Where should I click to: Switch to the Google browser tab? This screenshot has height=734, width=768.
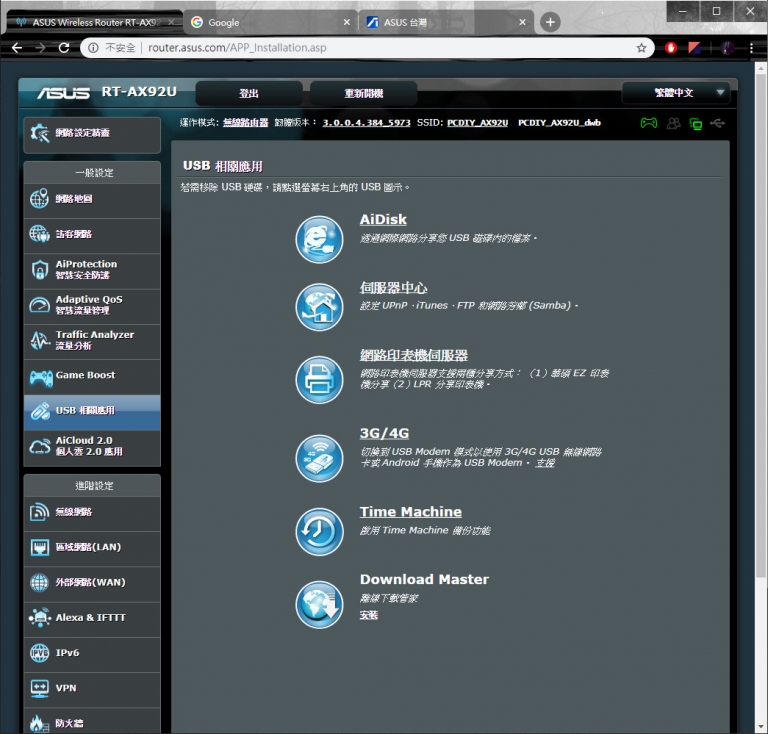pyautogui.click(x=269, y=22)
